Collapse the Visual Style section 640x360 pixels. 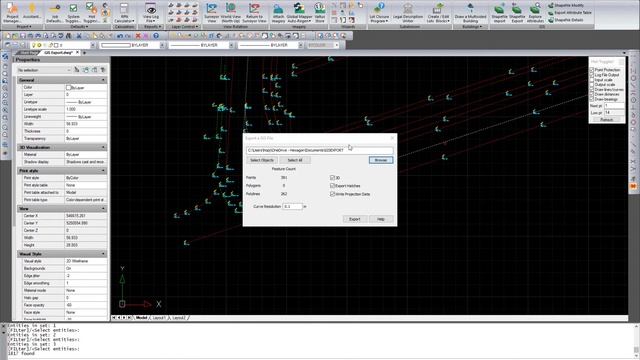tap(103, 254)
